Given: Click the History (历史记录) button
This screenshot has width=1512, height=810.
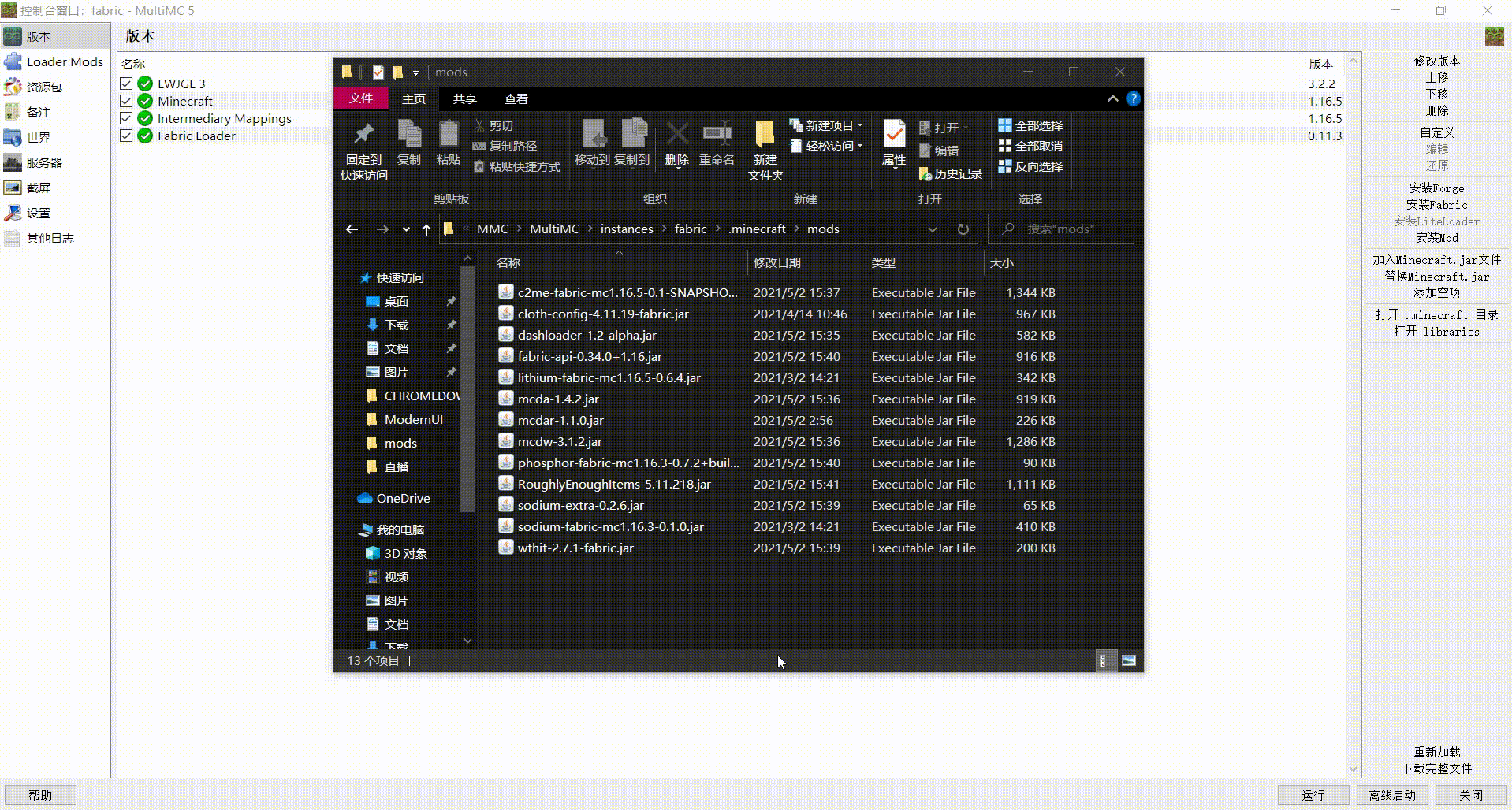Looking at the screenshot, I should [x=951, y=173].
